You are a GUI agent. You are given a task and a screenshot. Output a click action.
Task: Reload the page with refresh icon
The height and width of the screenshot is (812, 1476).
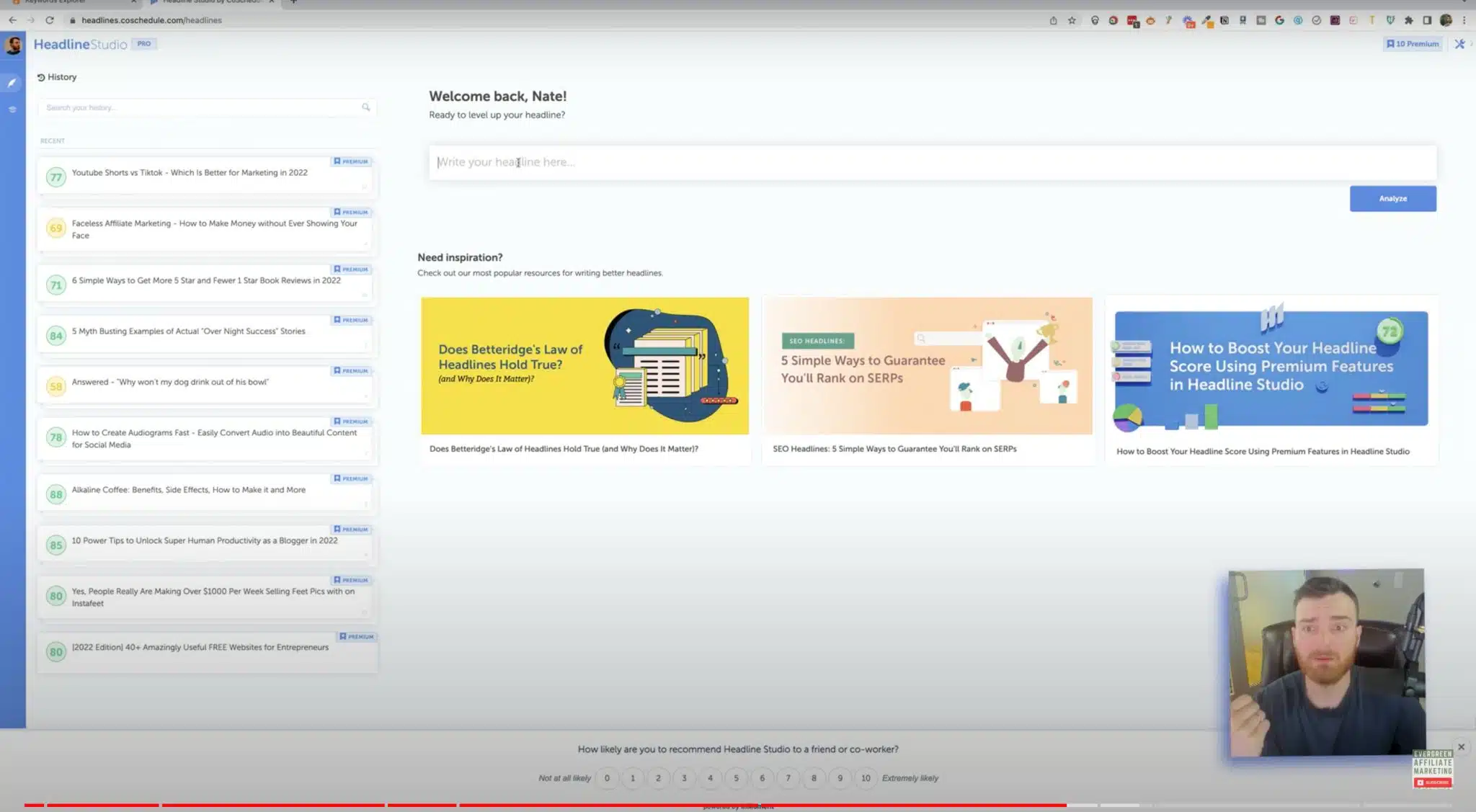tap(49, 20)
